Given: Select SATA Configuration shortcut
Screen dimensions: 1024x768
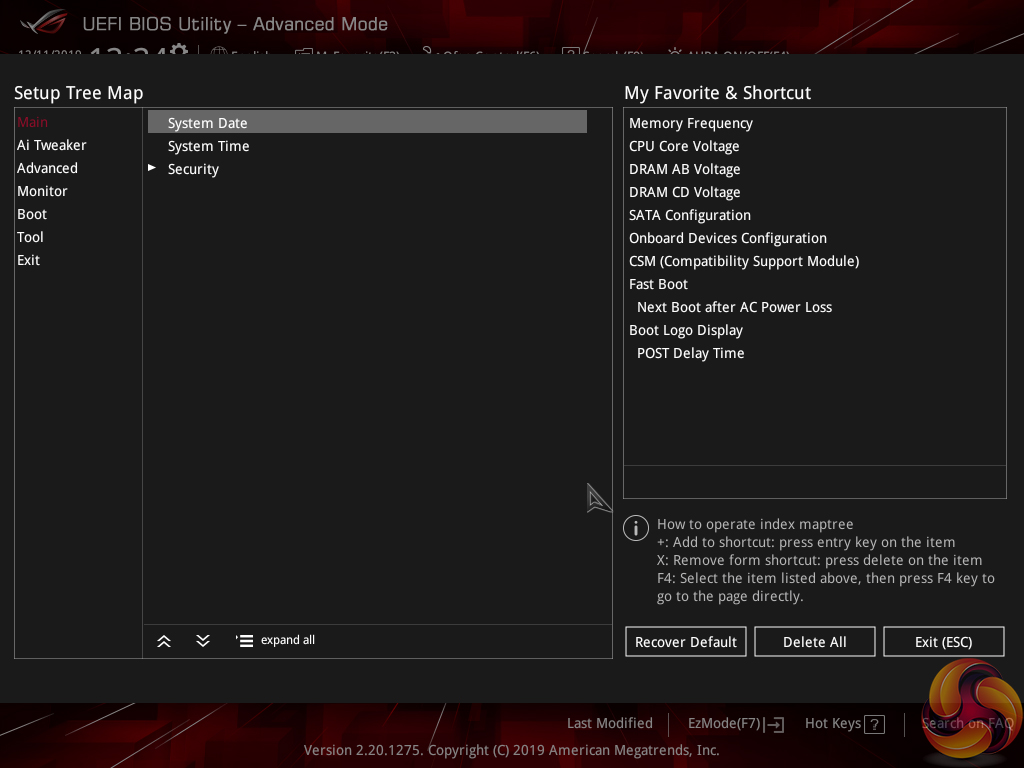Looking at the screenshot, I should coord(690,215).
